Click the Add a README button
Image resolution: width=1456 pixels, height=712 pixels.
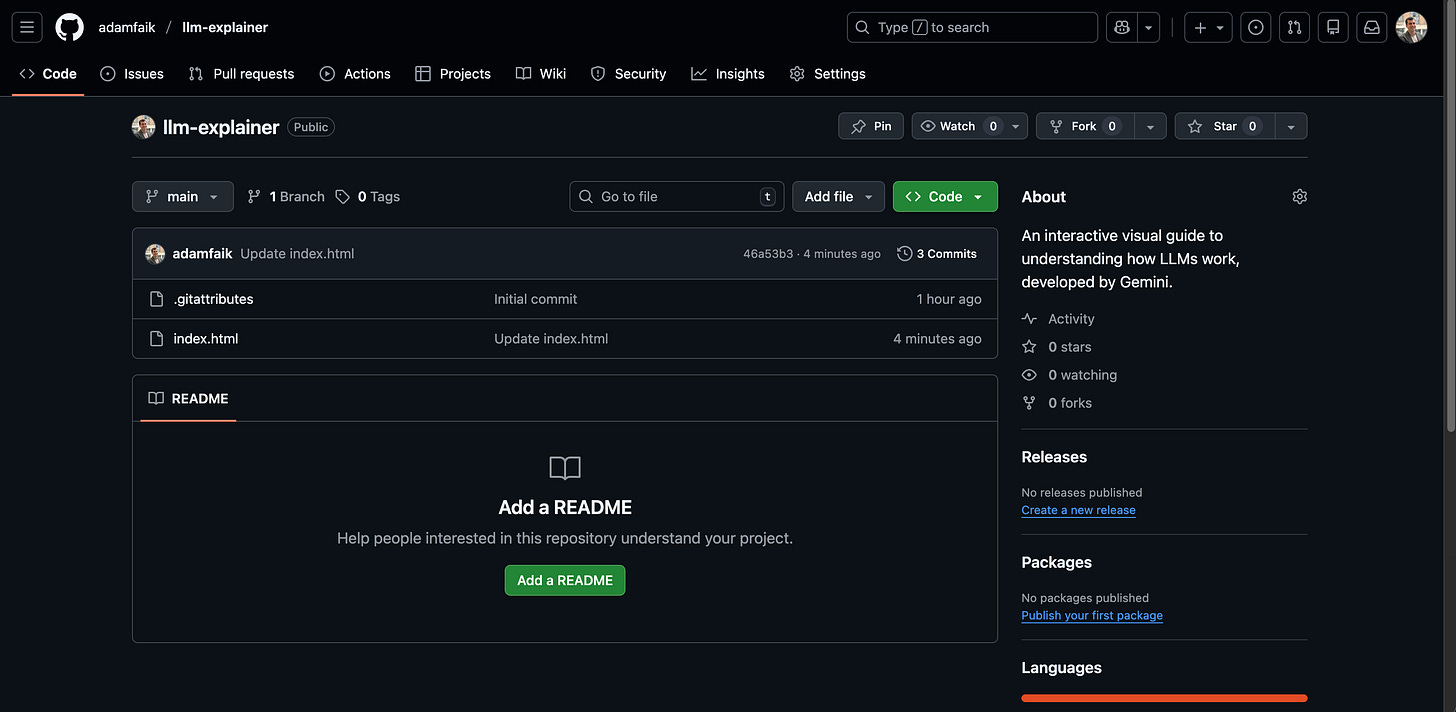coord(565,580)
